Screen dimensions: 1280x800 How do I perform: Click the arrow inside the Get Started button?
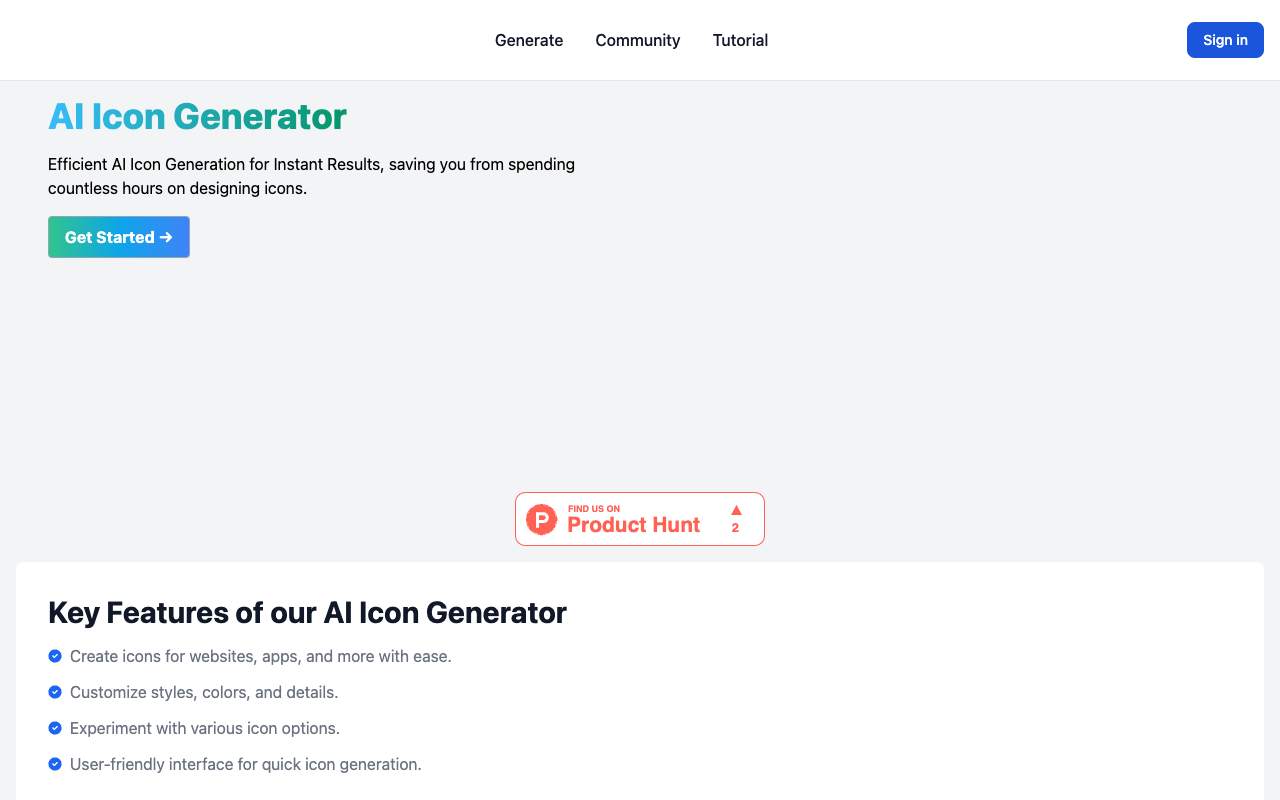[166, 237]
